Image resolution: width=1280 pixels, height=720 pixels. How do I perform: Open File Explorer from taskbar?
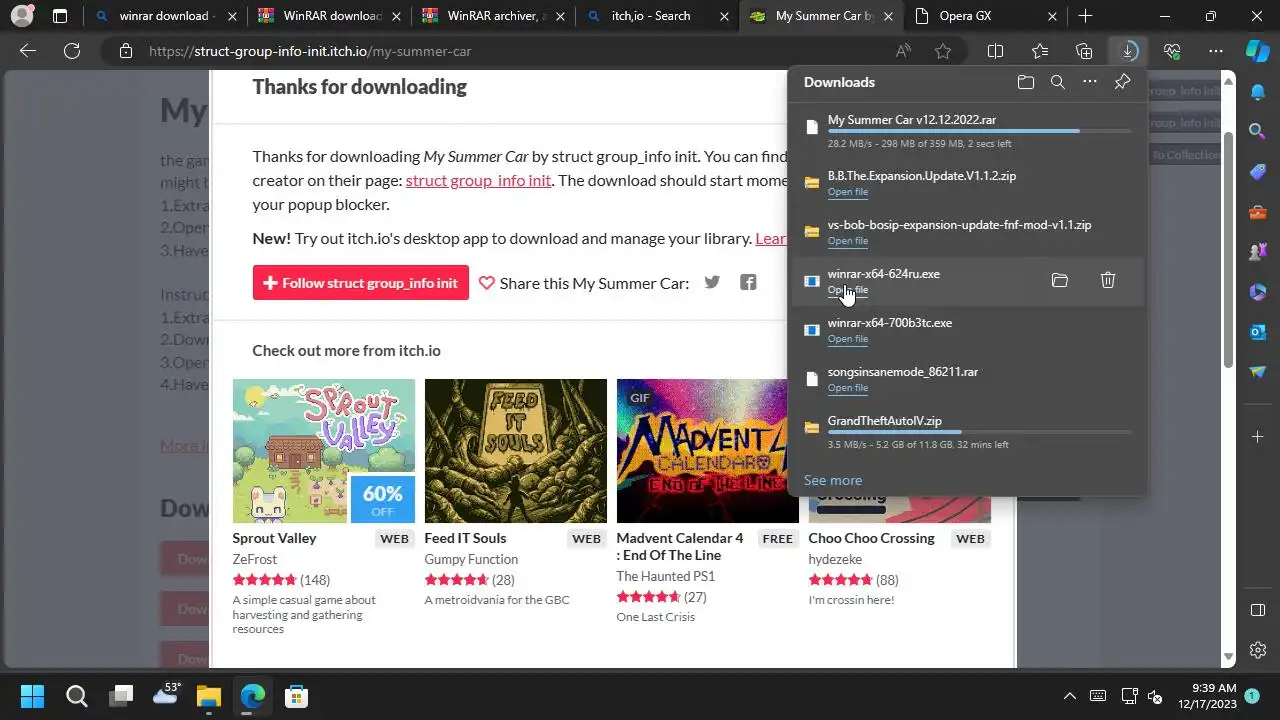coord(208,696)
